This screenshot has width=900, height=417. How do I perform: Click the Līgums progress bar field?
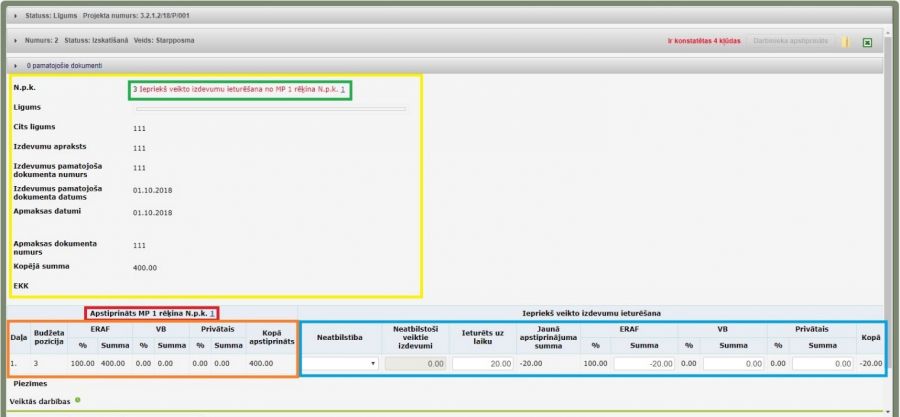pos(271,108)
